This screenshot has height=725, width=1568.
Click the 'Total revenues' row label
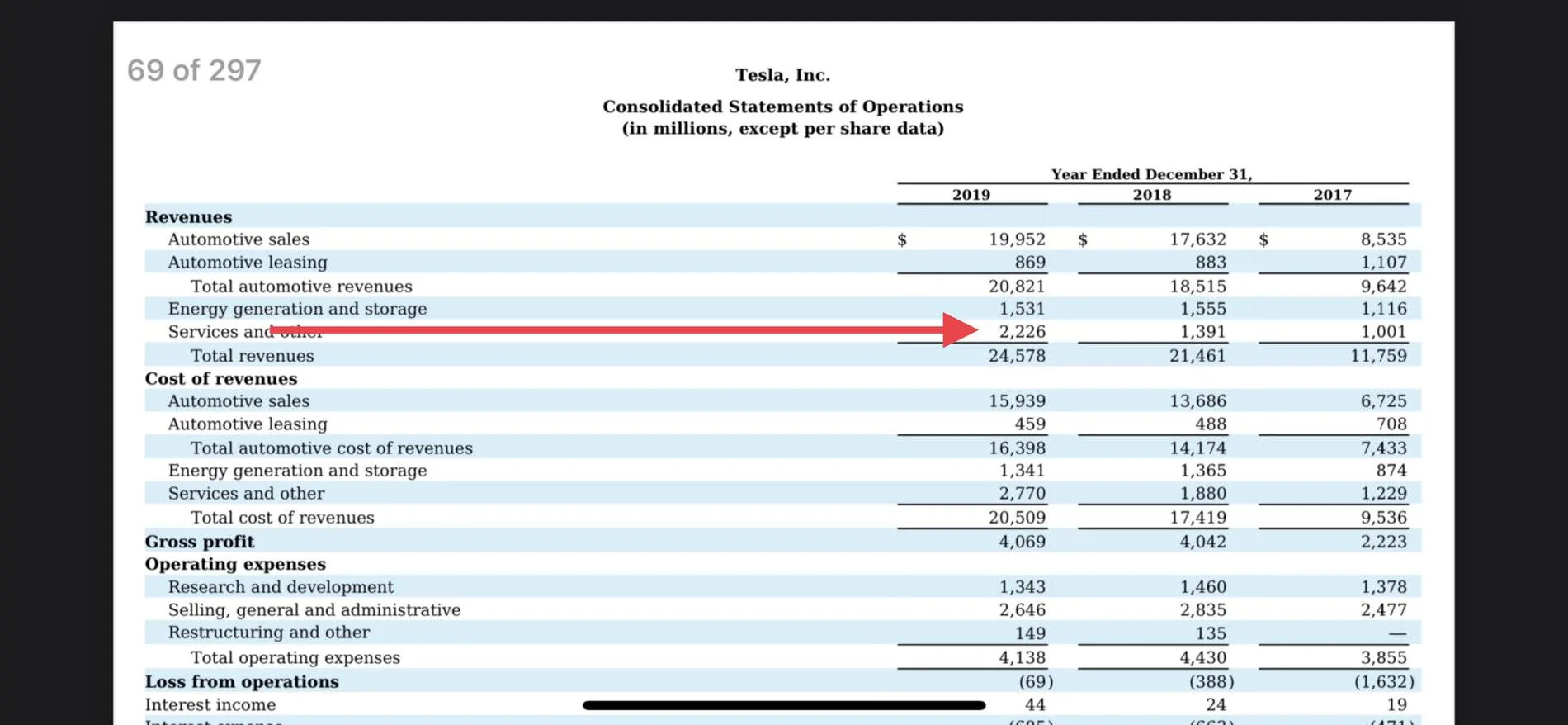pyautogui.click(x=252, y=355)
